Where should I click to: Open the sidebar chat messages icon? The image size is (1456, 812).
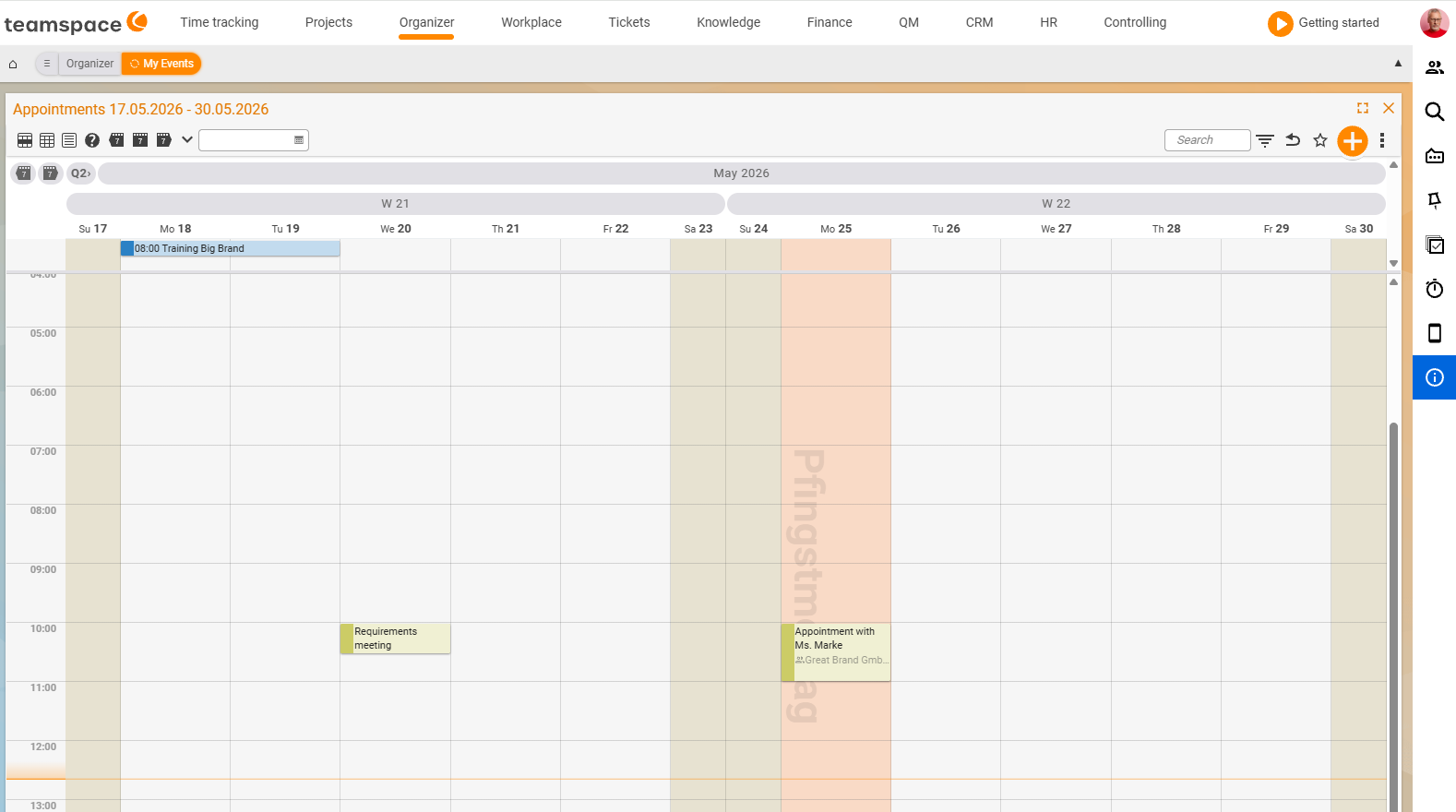coord(1435,156)
